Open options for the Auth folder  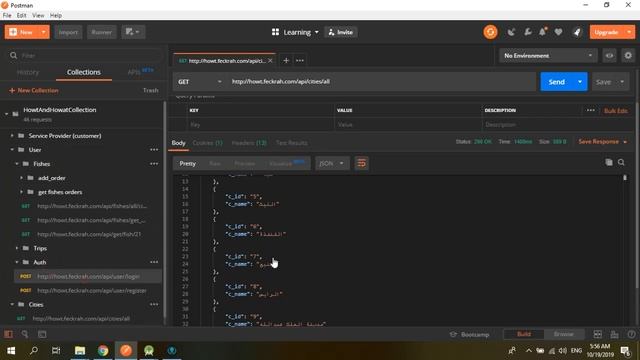154,262
